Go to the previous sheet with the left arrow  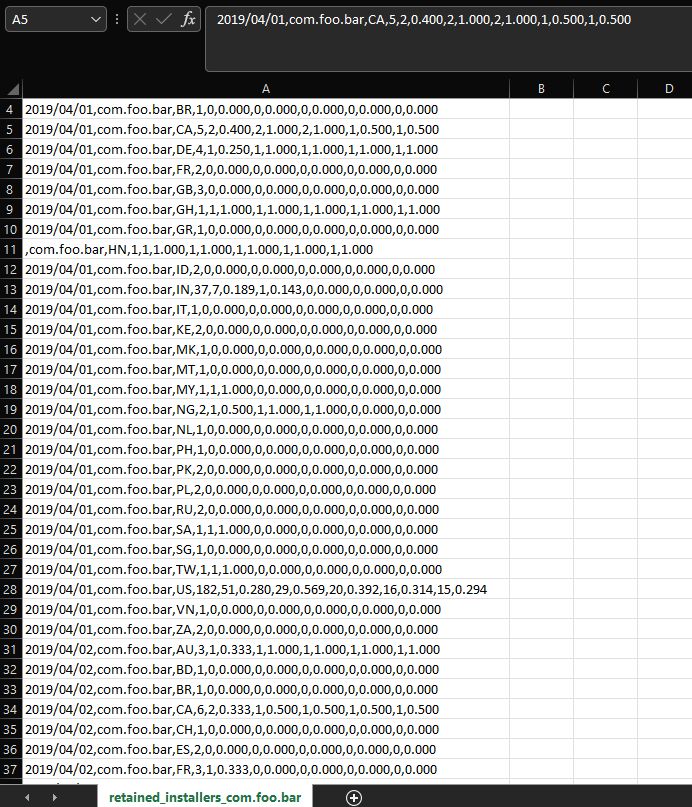click(27, 798)
